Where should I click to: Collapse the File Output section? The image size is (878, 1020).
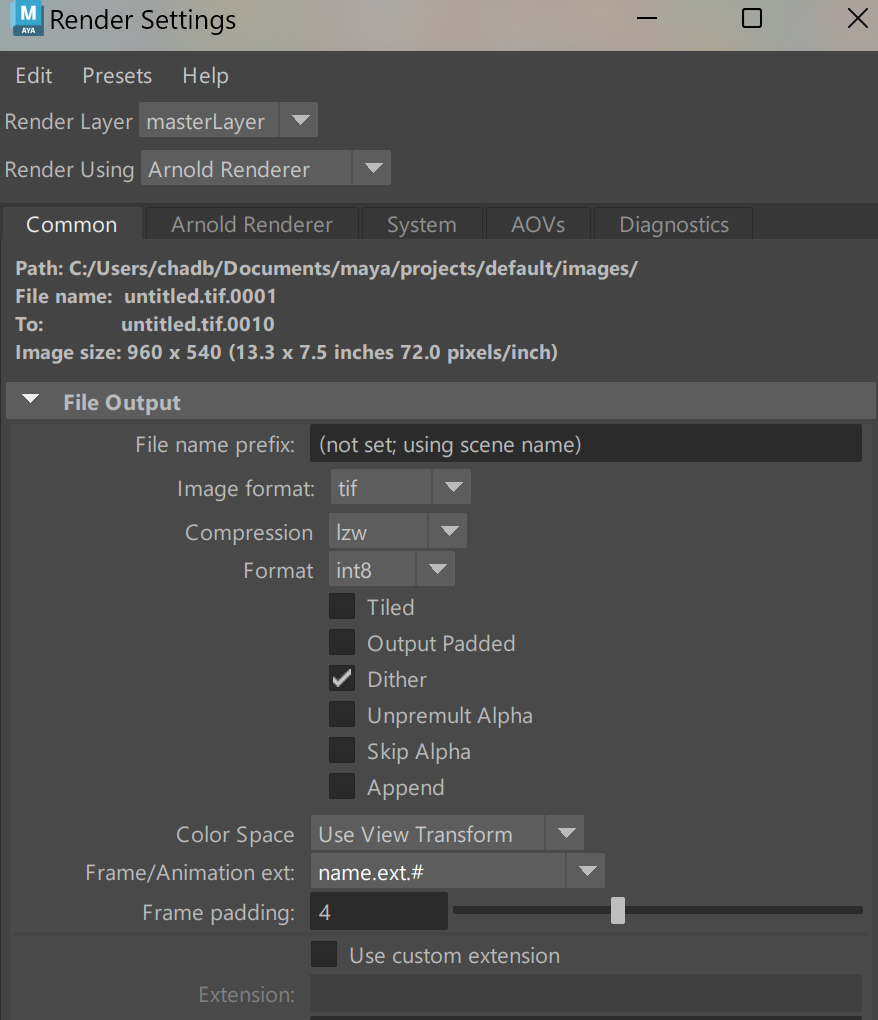[31, 402]
